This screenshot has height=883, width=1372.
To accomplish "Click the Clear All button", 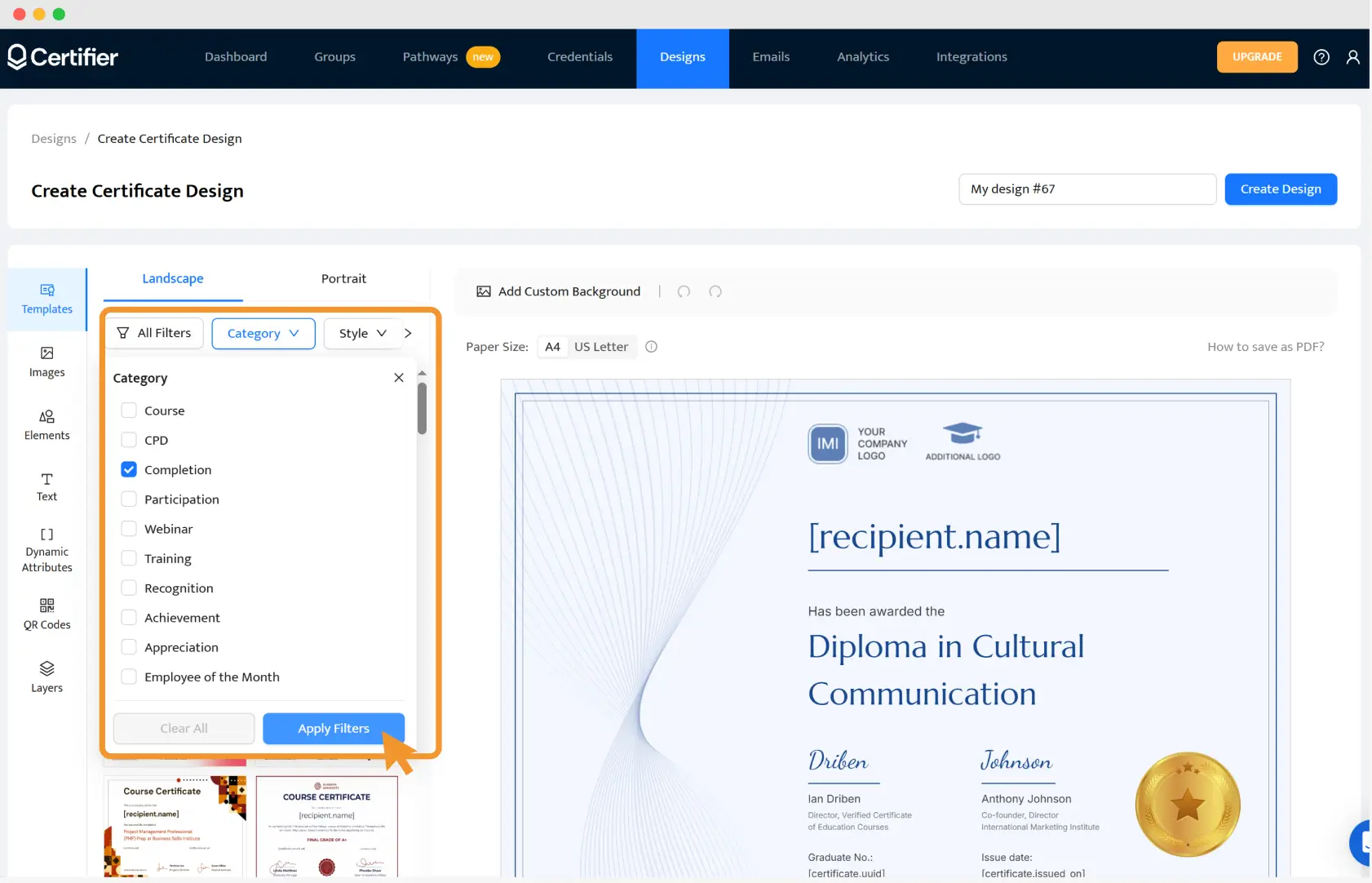I will click(184, 729).
